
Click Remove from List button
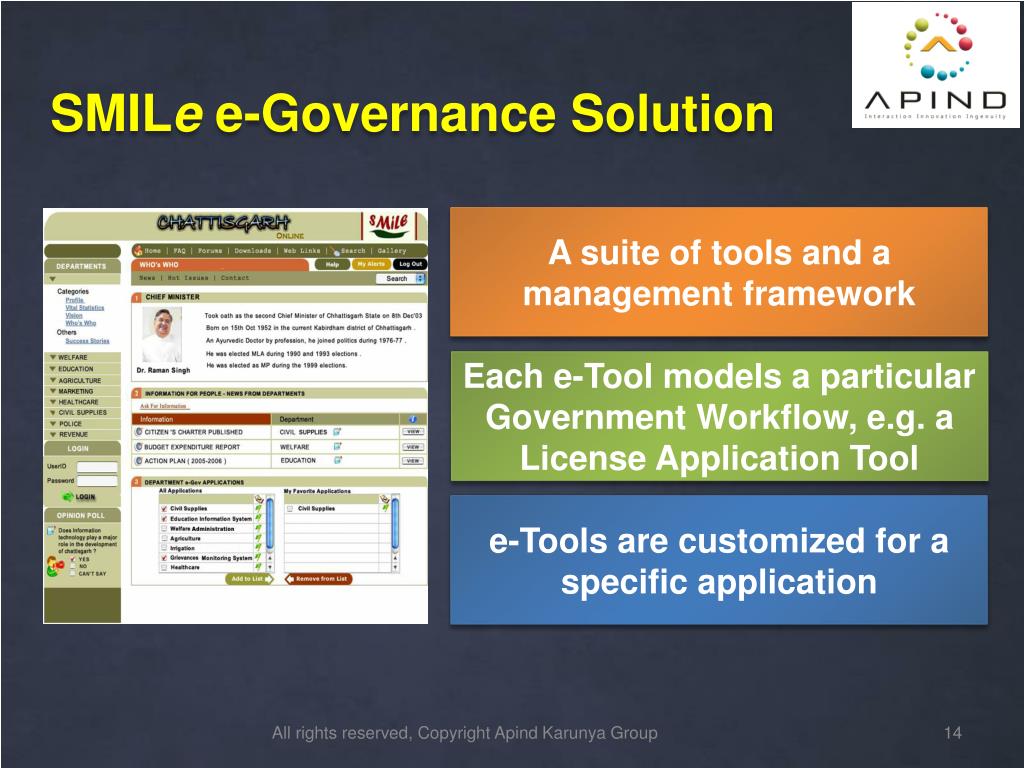[319, 579]
